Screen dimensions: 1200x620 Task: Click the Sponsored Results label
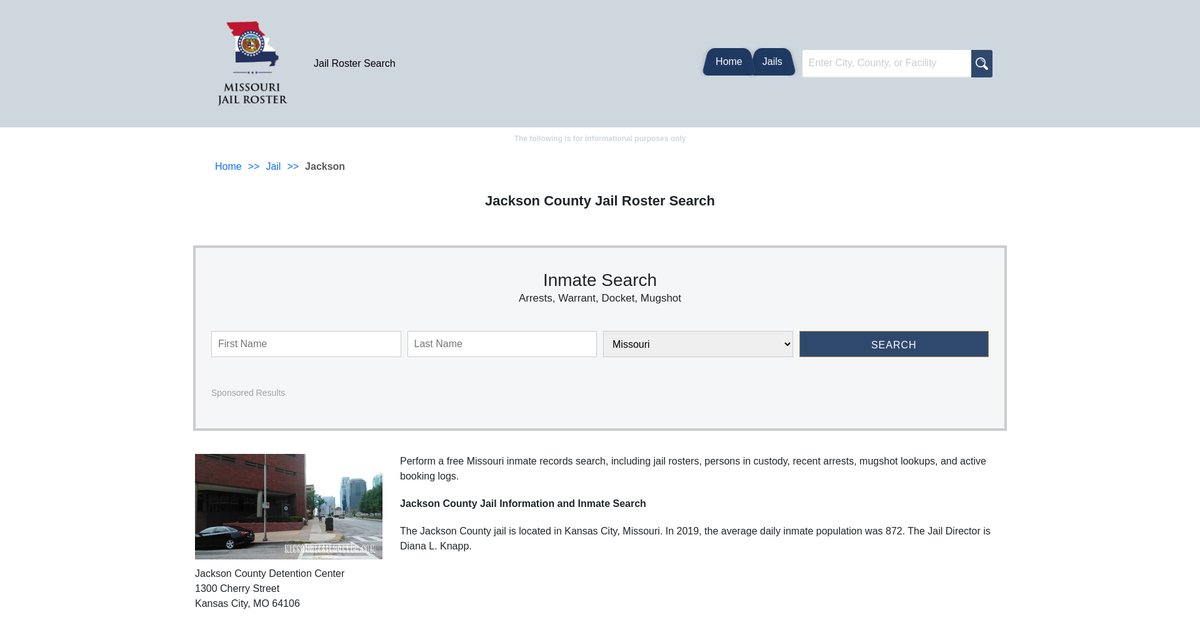(248, 393)
